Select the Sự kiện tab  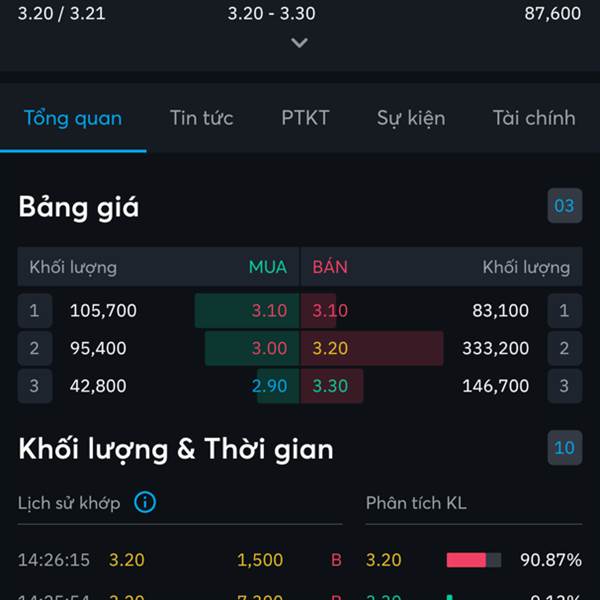(411, 118)
